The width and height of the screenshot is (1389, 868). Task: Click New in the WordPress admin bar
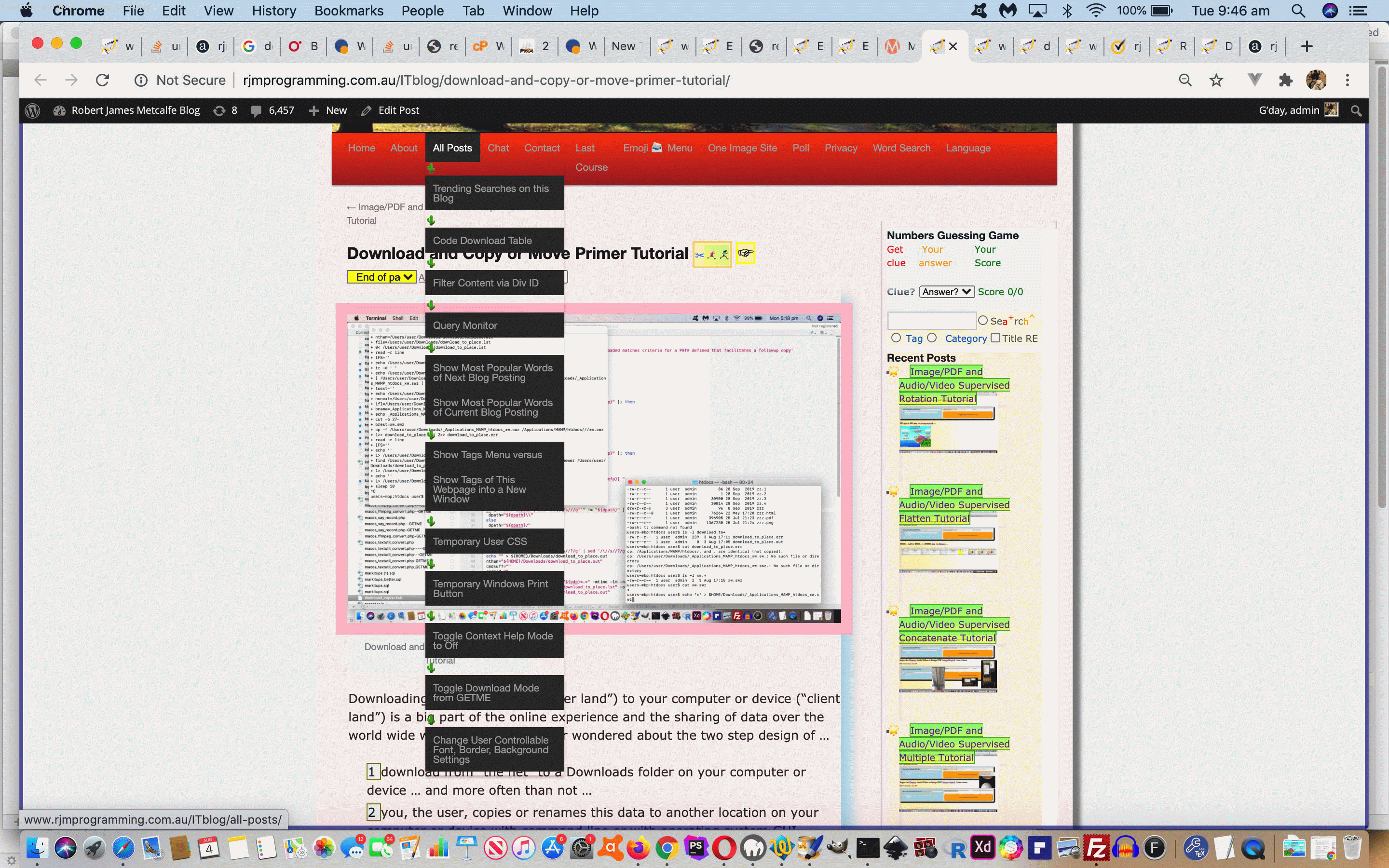(x=328, y=110)
